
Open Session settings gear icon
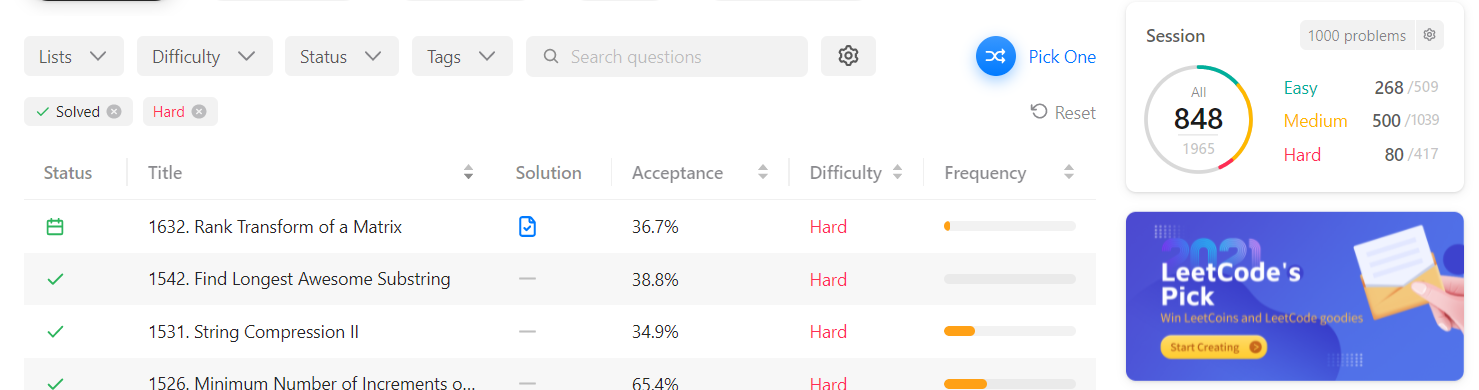(x=1430, y=35)
